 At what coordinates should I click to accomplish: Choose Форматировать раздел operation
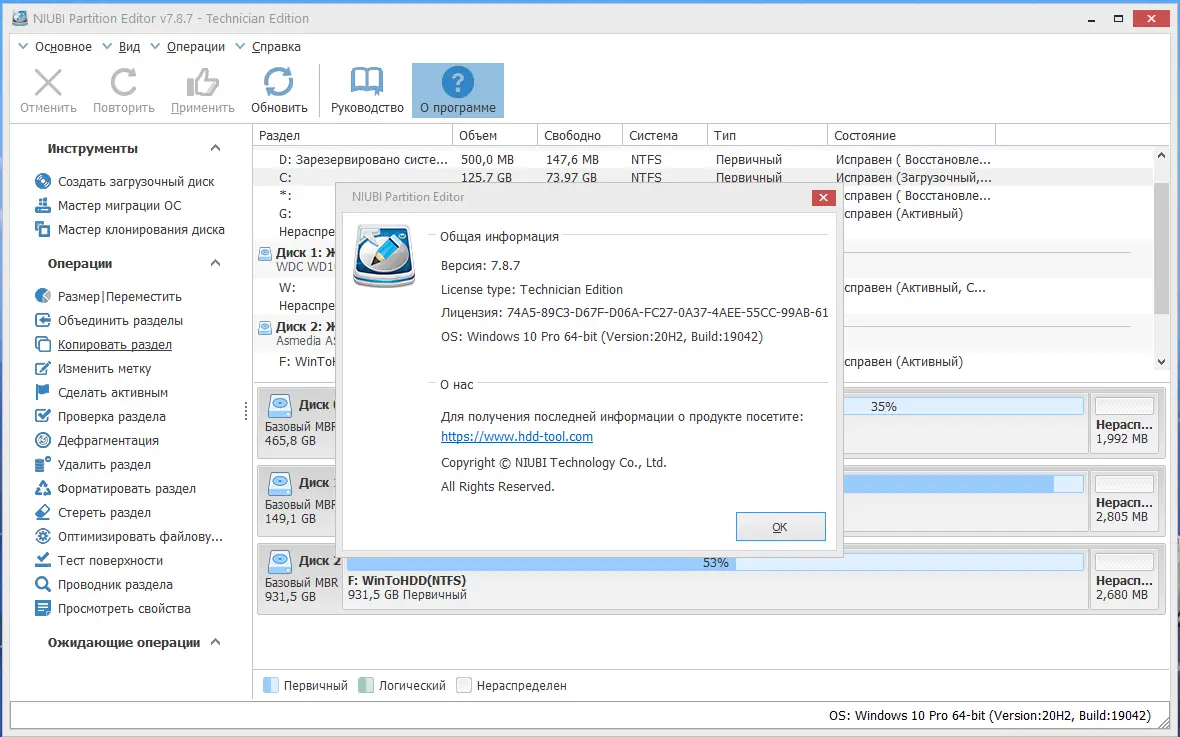pos(116,489)
